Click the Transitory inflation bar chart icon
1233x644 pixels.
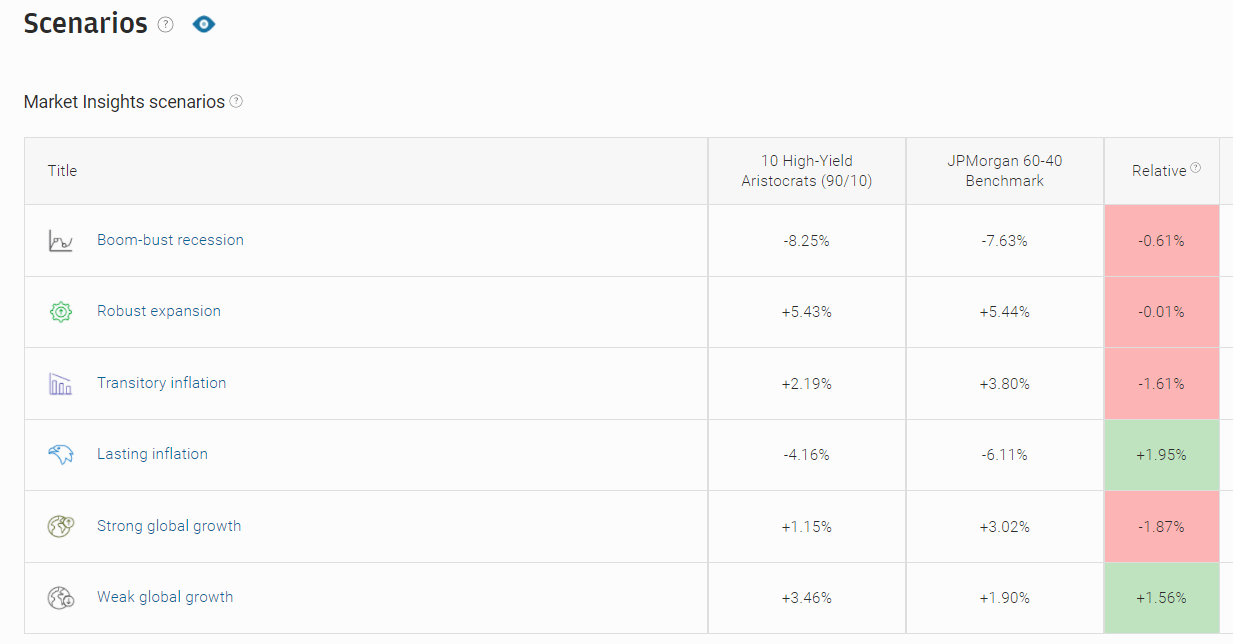click(61, 384)
